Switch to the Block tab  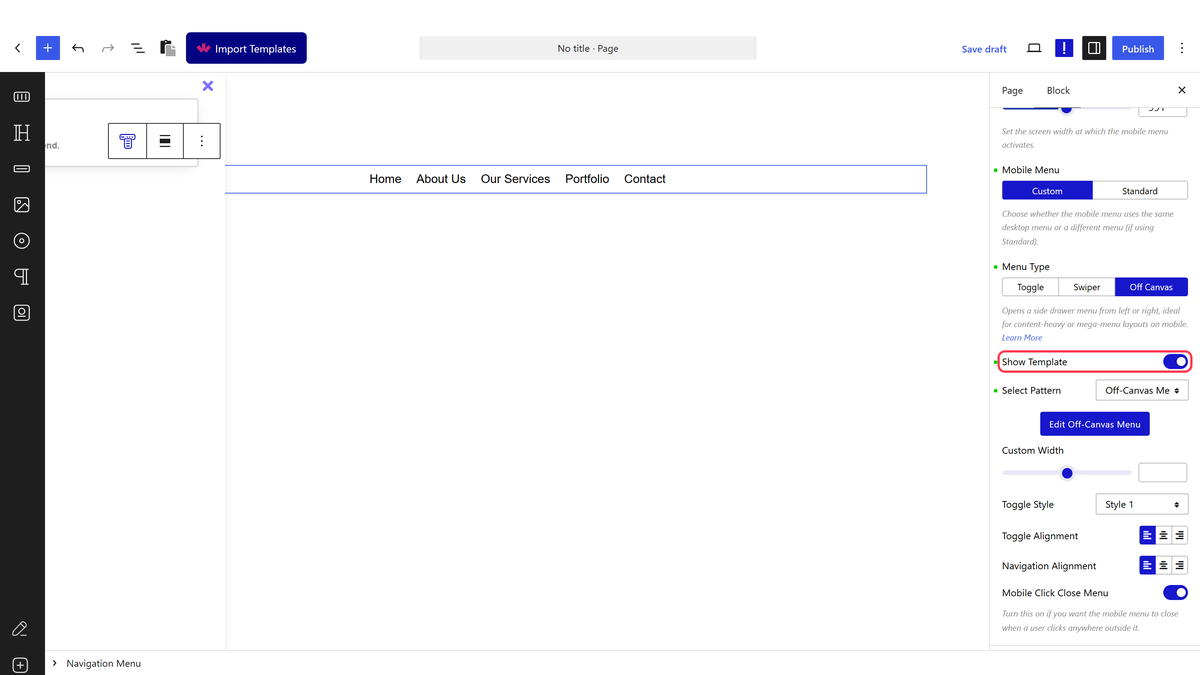[1058, 90]
